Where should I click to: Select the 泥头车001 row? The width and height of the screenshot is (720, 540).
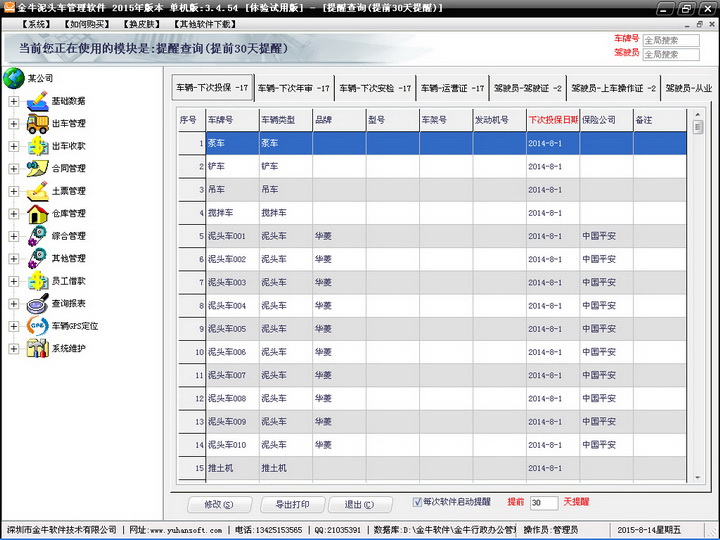(432, 236)
